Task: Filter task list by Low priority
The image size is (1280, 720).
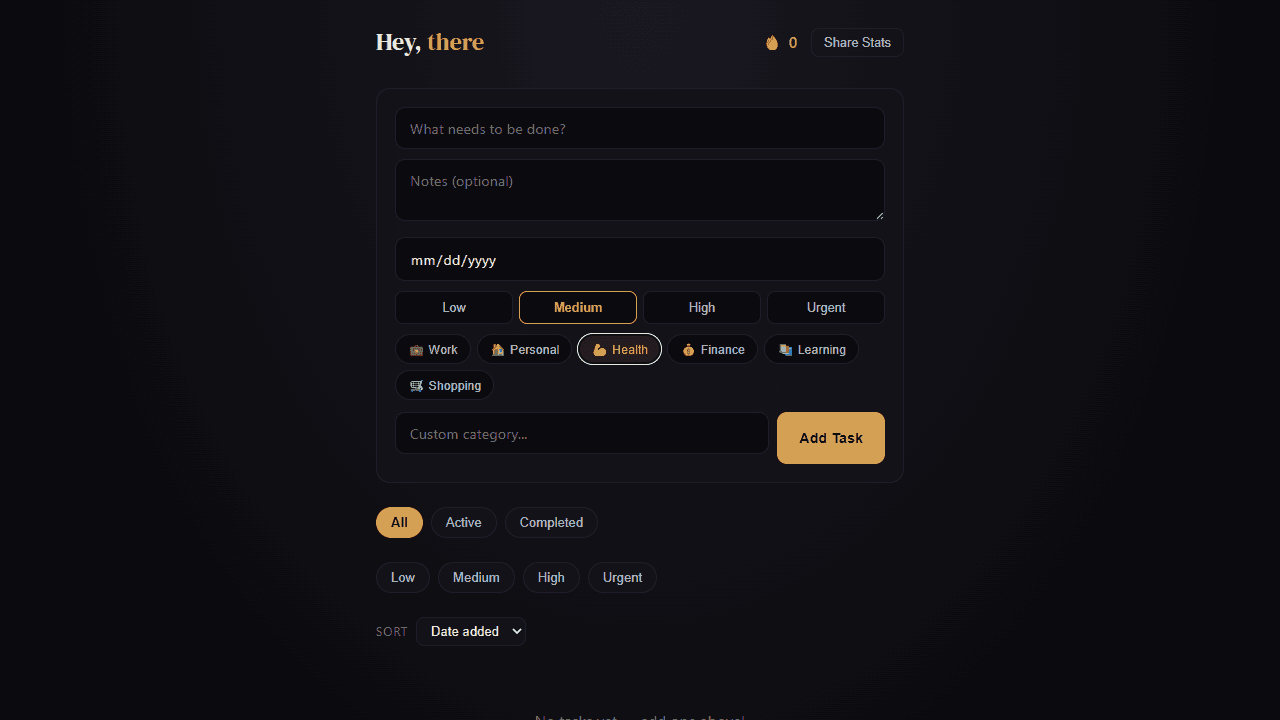Action: pos(403,578)
